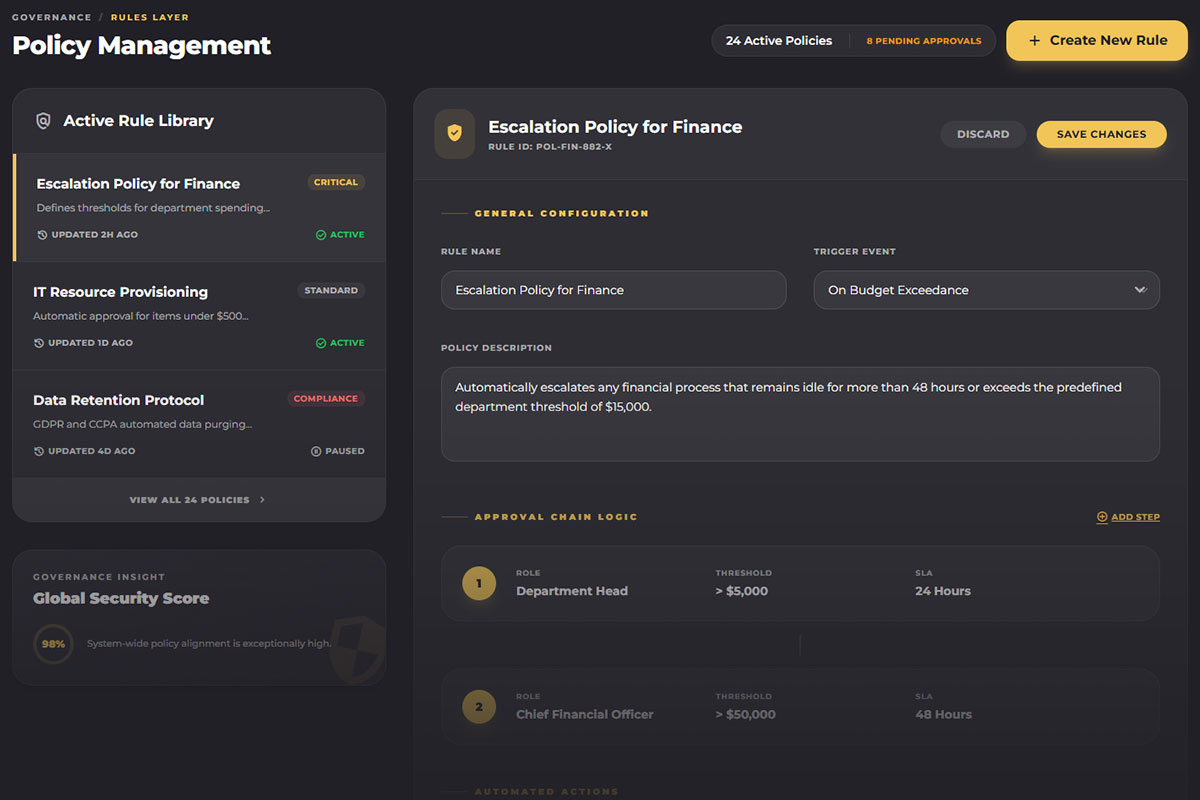Click the gold shield icon beside rule title
This screenshot has width=1200, height=800.
[x=455, y=134]
